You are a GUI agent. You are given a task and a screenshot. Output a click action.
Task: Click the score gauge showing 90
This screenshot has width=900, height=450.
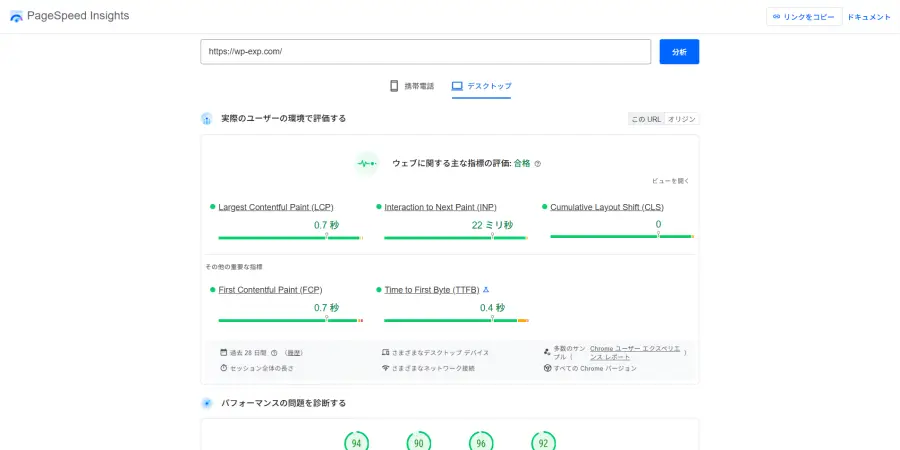[x=419, y=441]
